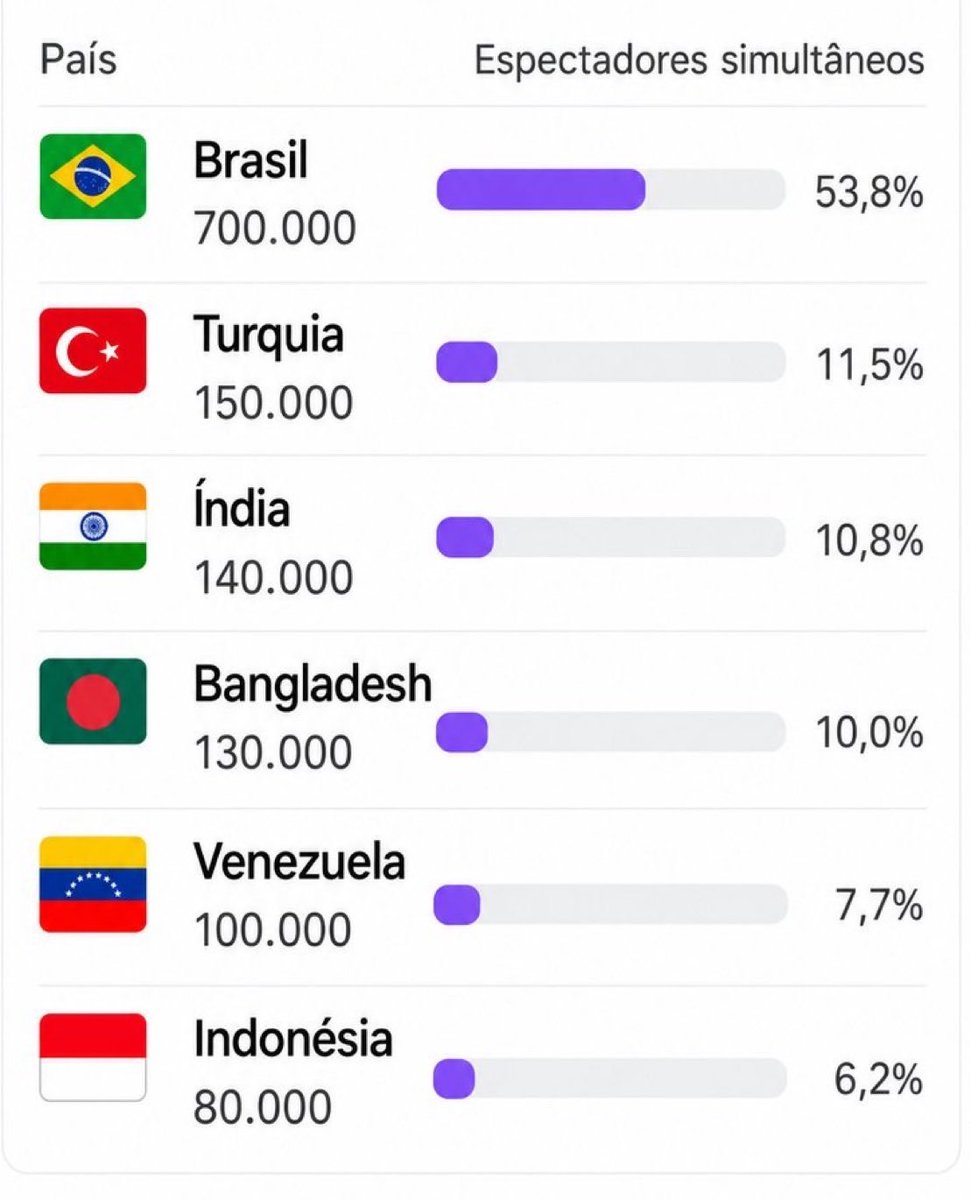Select the Bangladesh country label
Screen dimensions: 971x1200
313,685
